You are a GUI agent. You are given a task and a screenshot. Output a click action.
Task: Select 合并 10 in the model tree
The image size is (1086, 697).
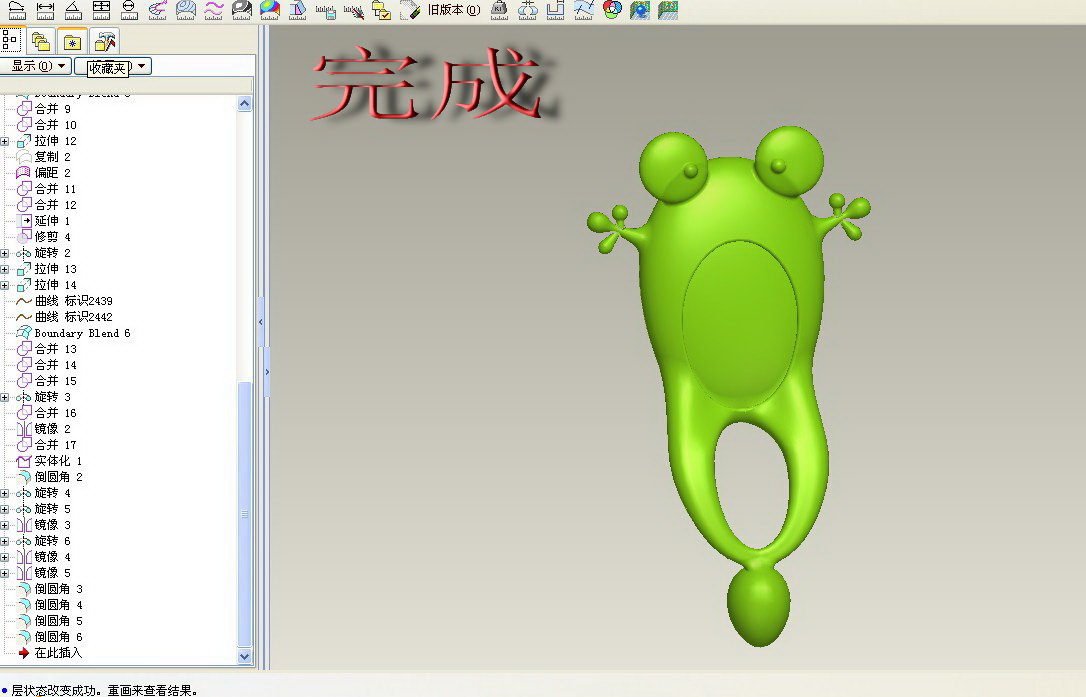tap(47, 125)
